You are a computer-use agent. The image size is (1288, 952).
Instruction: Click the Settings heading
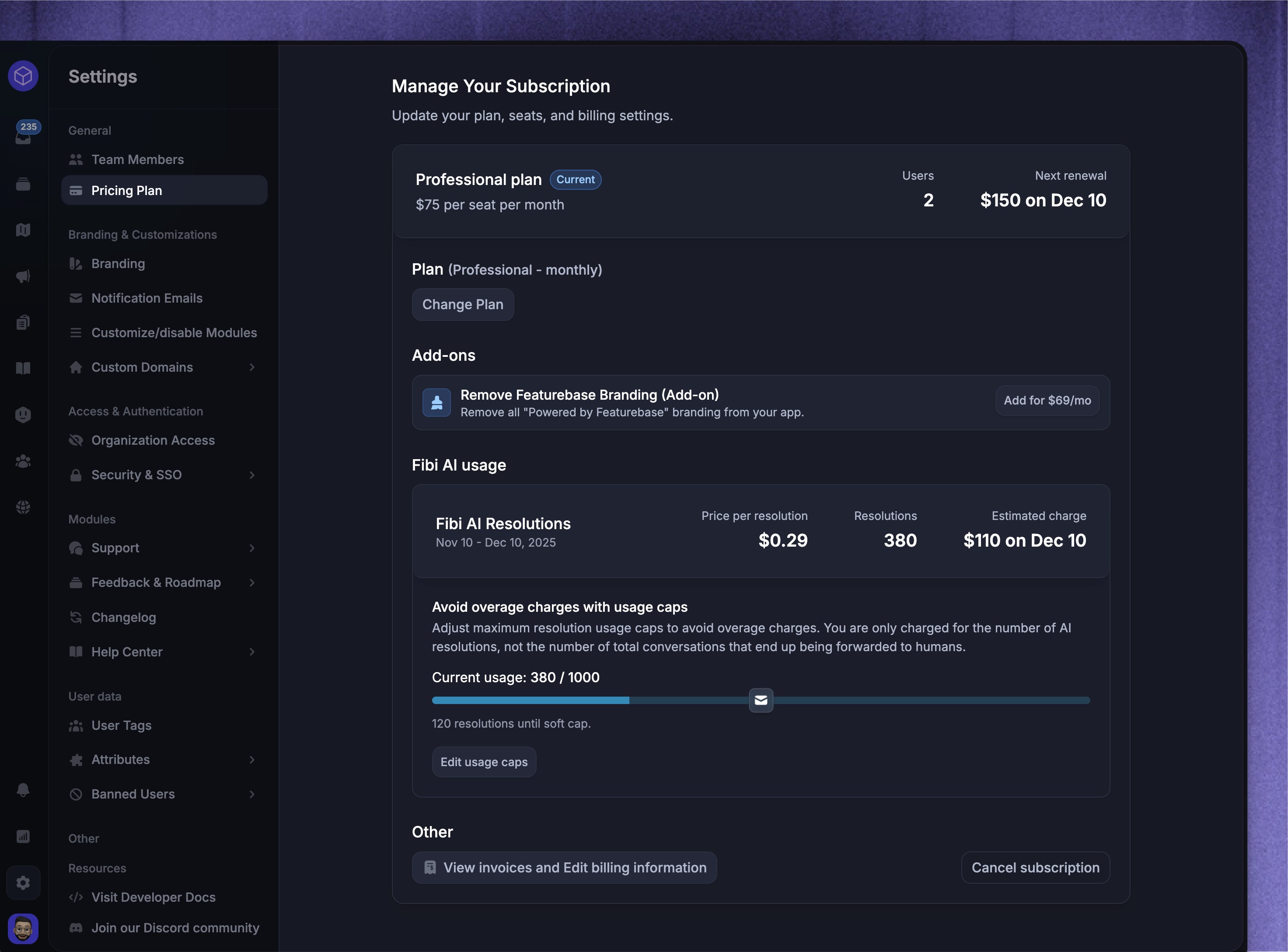point(103,77)
